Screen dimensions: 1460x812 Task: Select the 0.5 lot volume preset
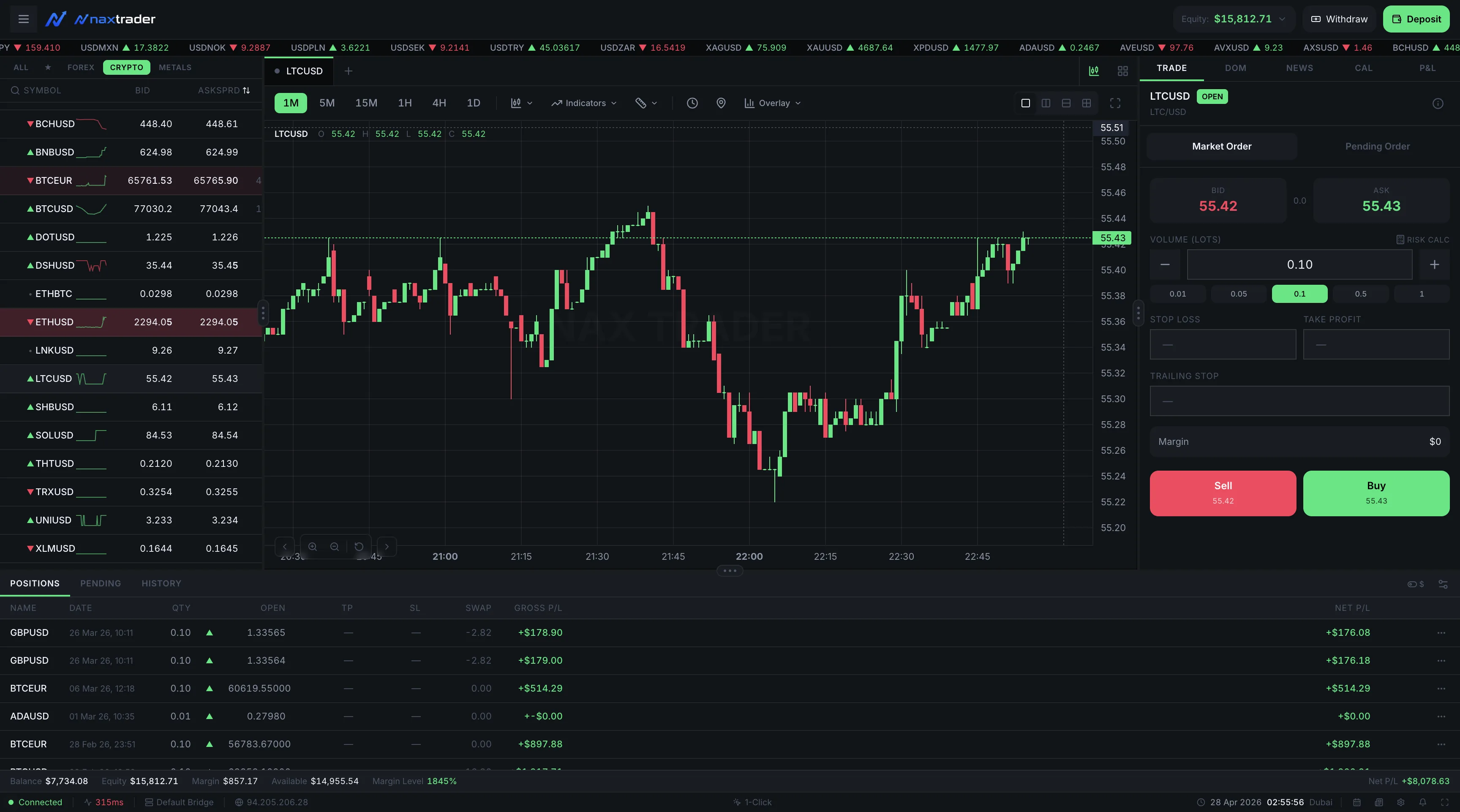[1360, 294]
